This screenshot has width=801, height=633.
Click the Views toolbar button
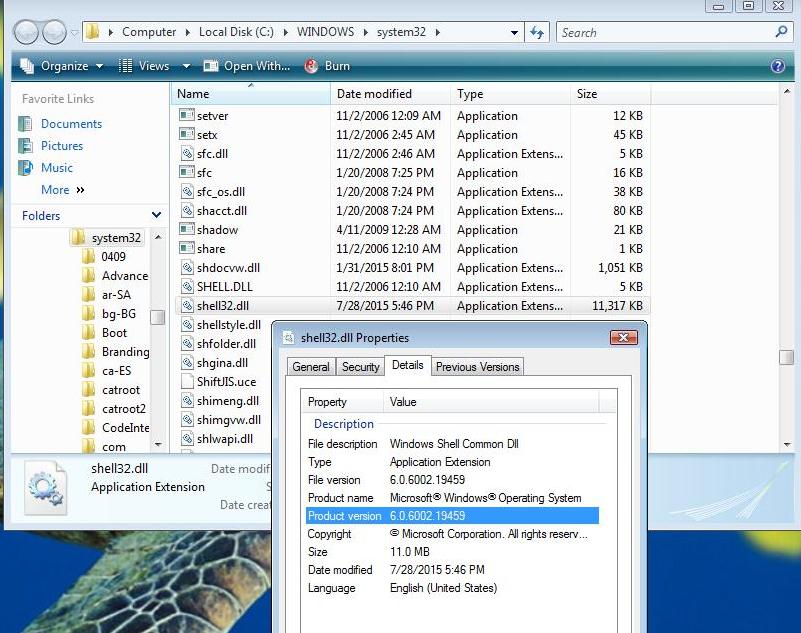(144, 66)
